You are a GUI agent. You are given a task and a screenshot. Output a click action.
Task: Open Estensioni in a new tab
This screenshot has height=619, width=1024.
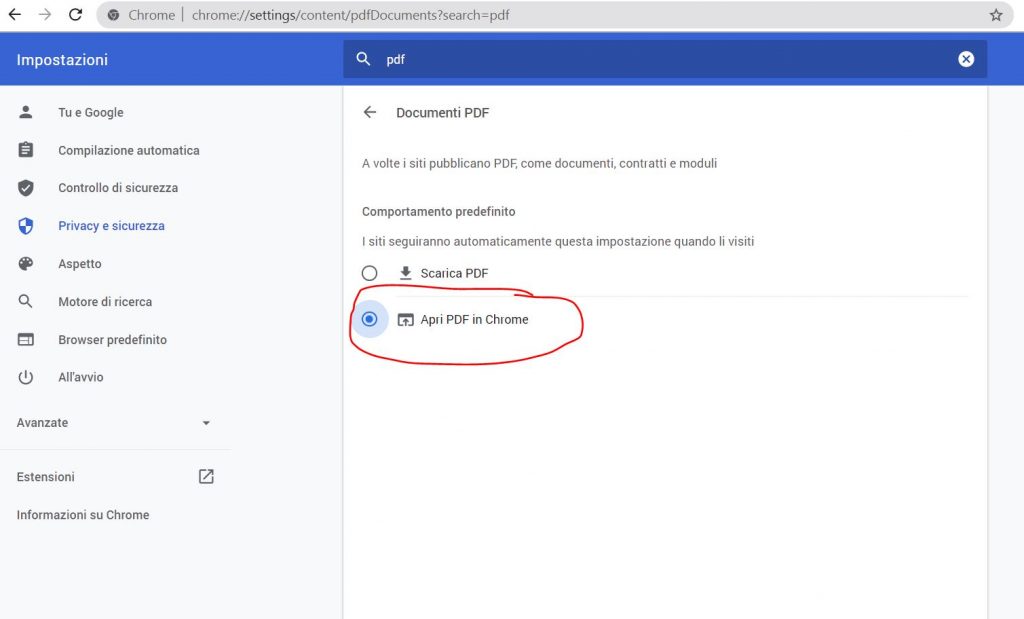[205, 477]
